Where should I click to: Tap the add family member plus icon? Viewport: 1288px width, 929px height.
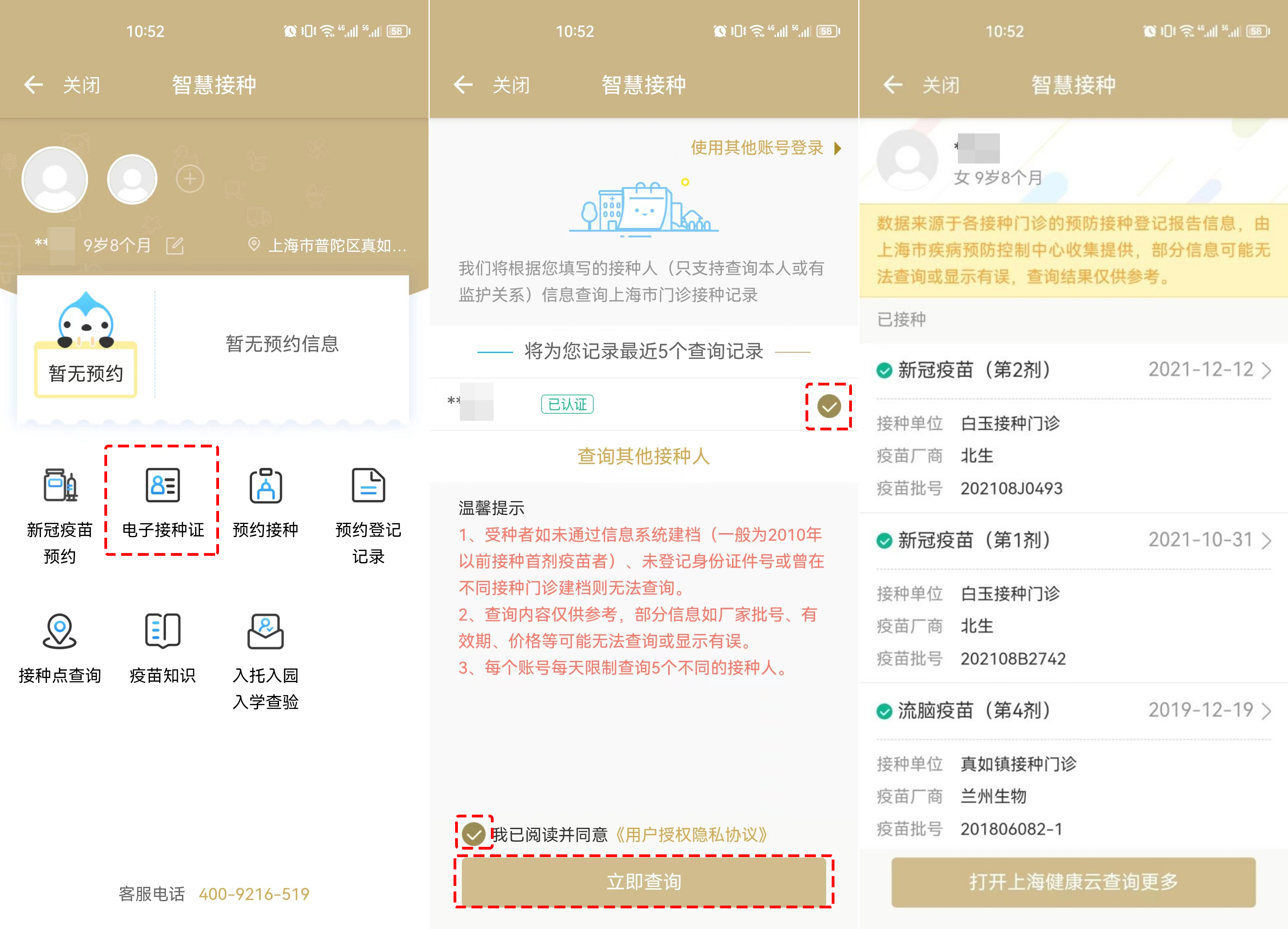tap(190, 179)
